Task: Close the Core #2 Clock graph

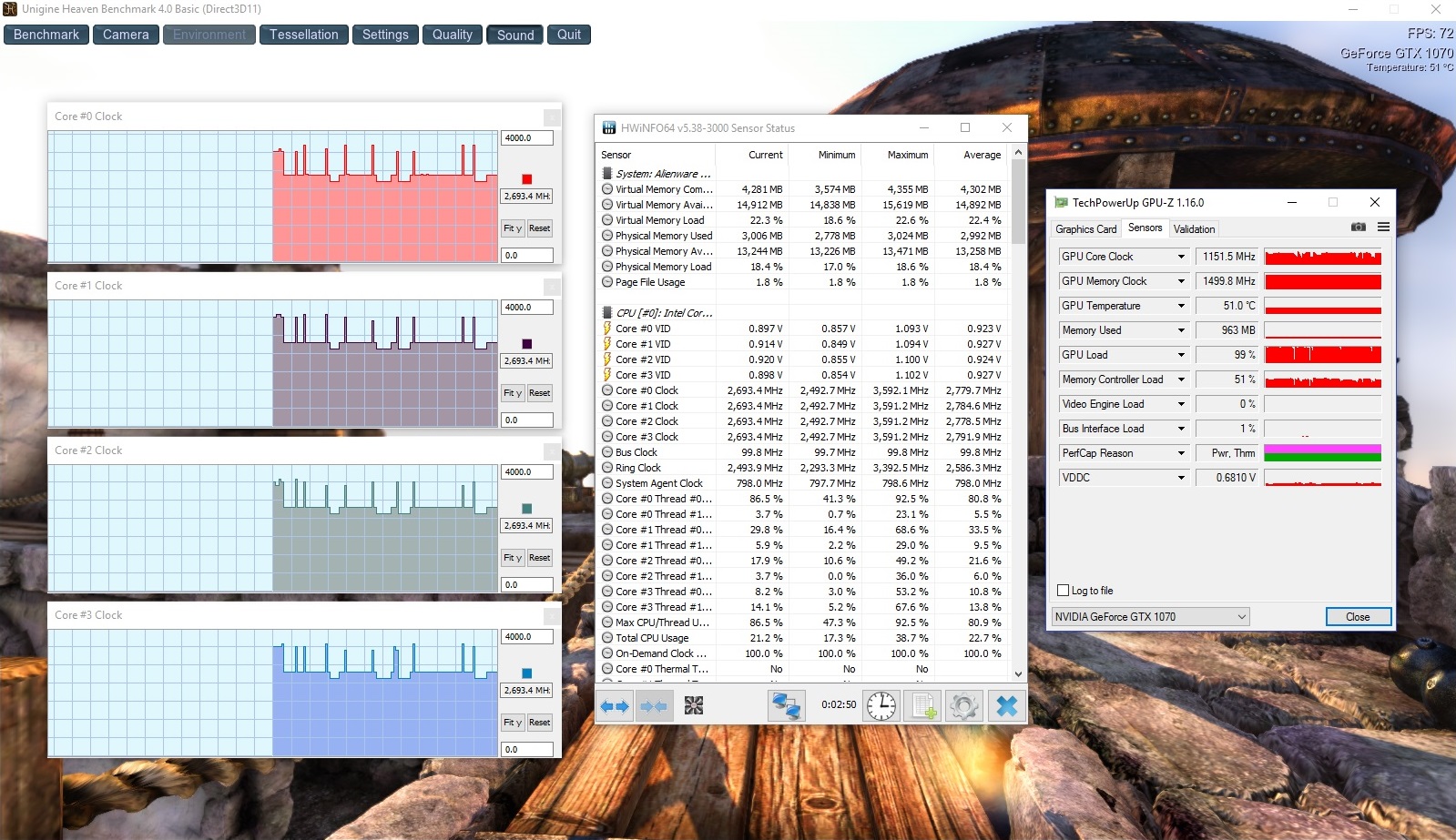Action: click(x=552, y=451)
